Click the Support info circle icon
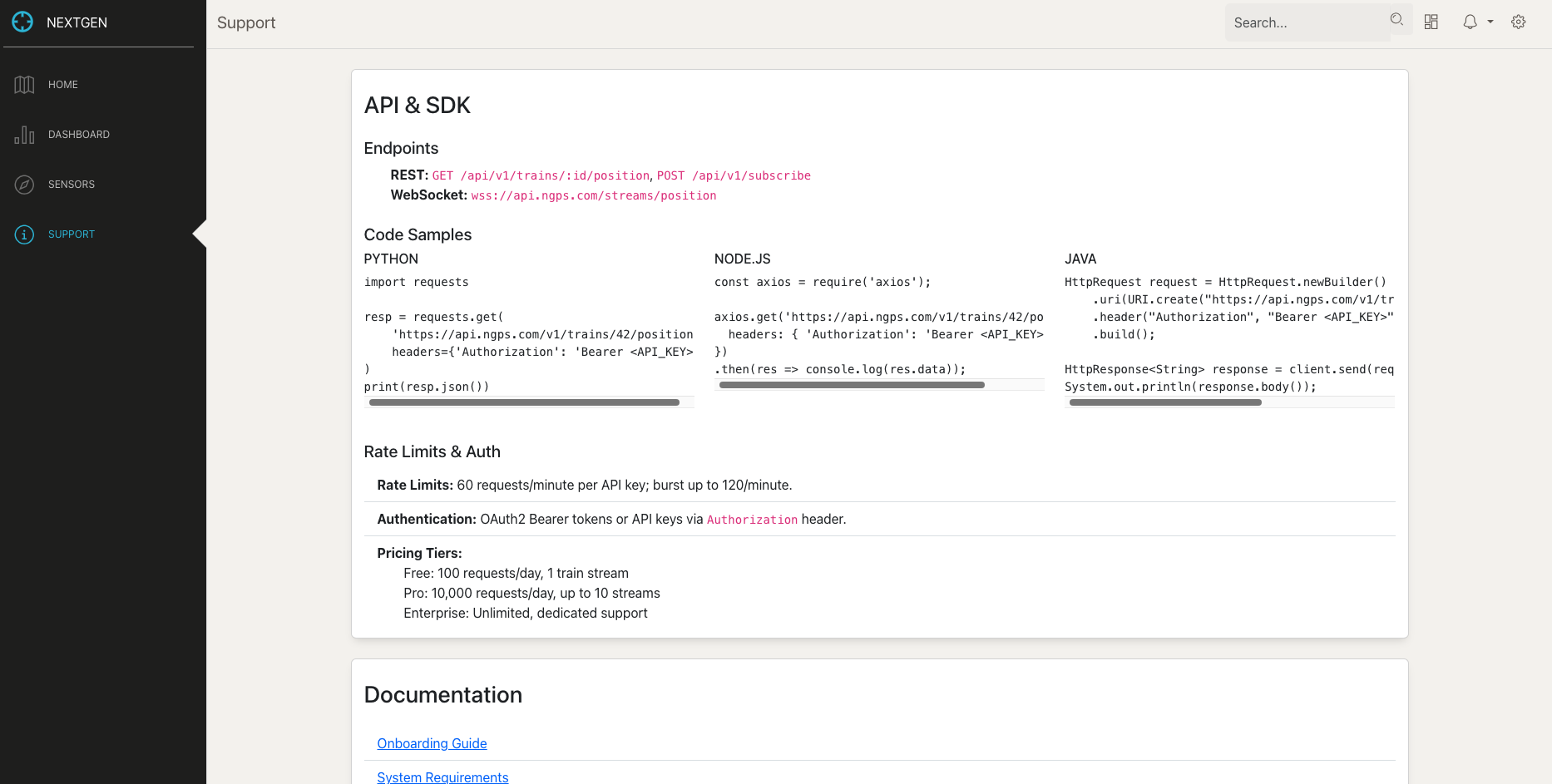 click(x=24, y=234)
